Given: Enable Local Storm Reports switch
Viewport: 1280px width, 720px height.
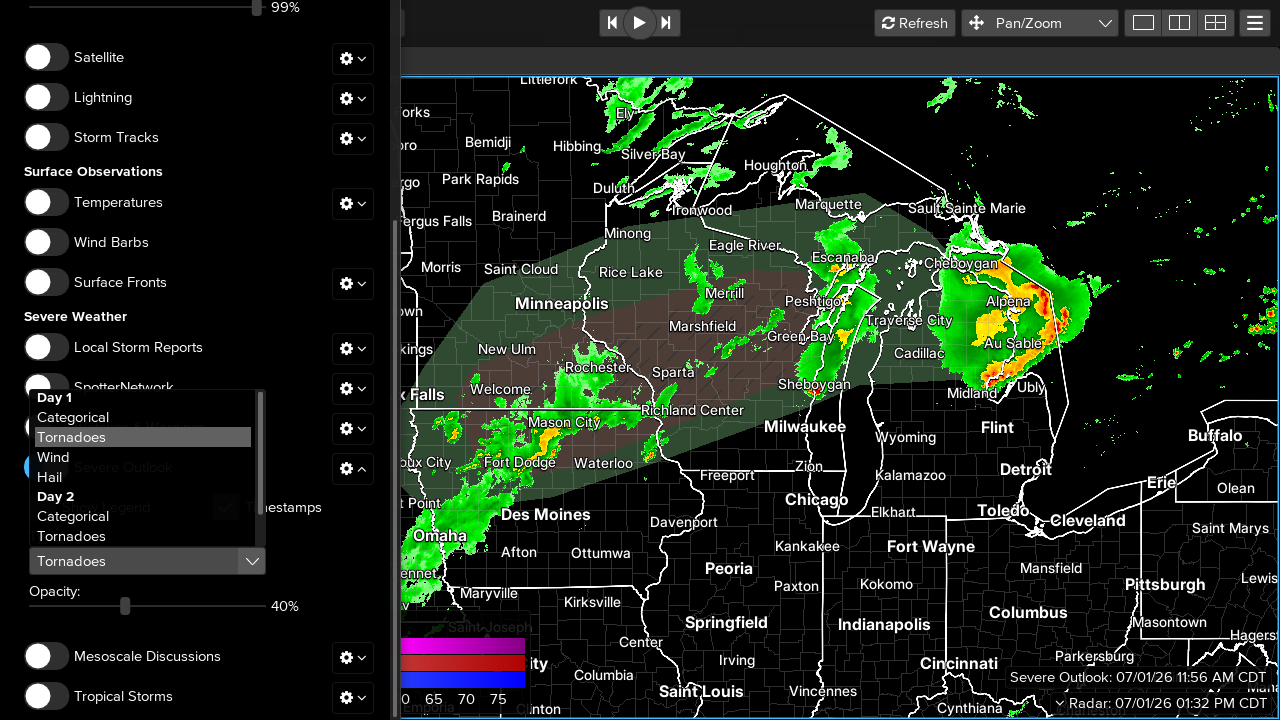Looking at the screenshot, I should [x=47, y=348].
